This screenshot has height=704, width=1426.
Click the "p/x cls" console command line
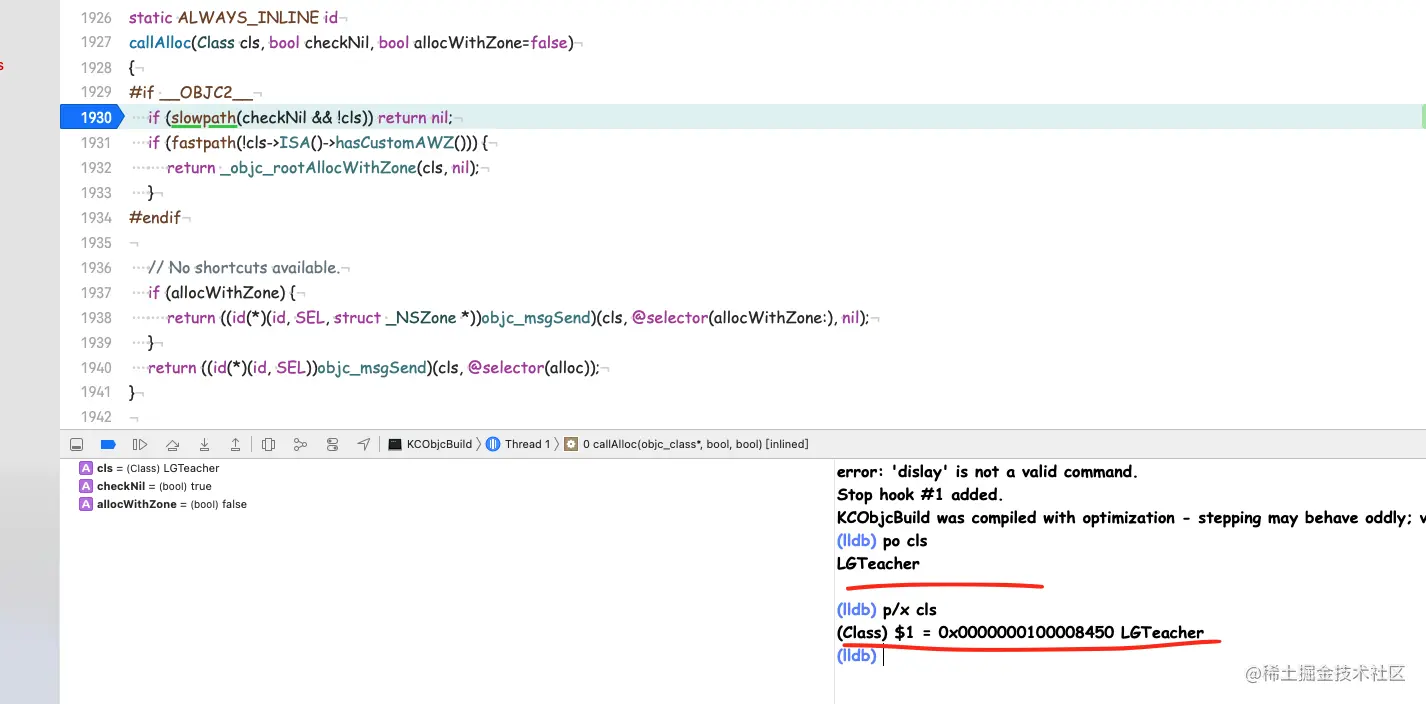click(887, 610)
